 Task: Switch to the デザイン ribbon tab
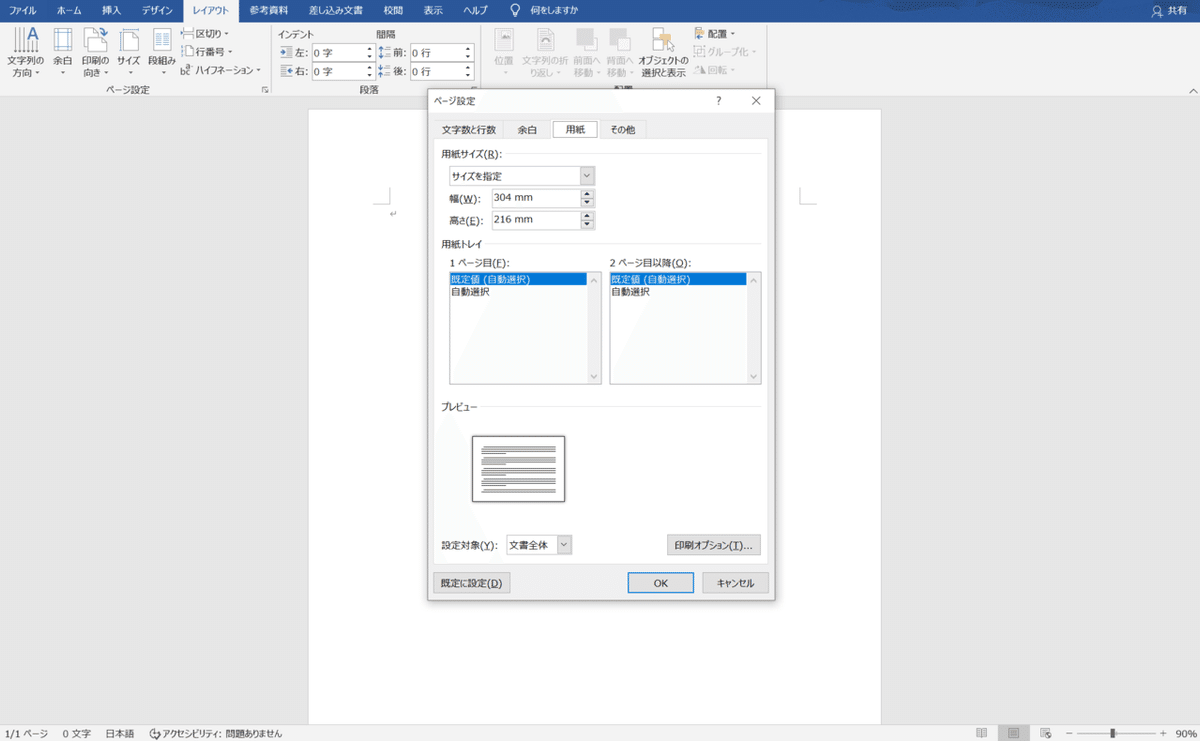click(157, 10)
